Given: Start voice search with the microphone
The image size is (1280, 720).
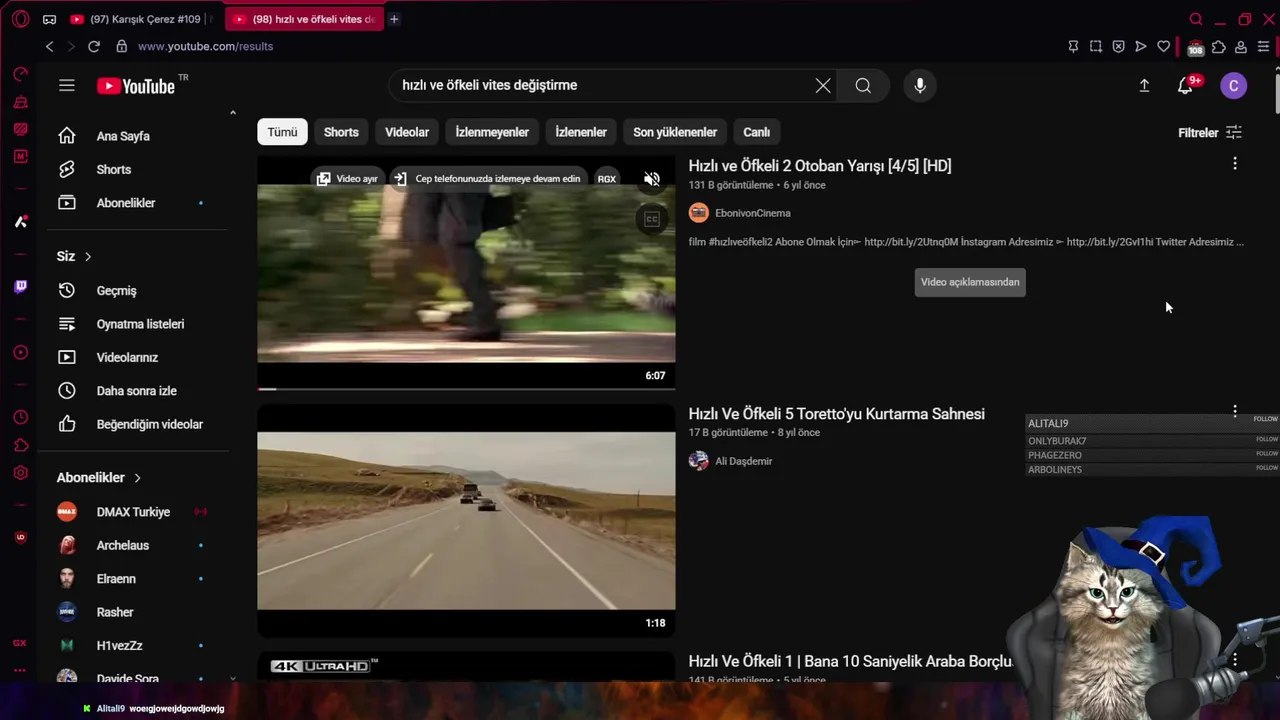Looking at the screenshot, I should click(x=920, y=86).
